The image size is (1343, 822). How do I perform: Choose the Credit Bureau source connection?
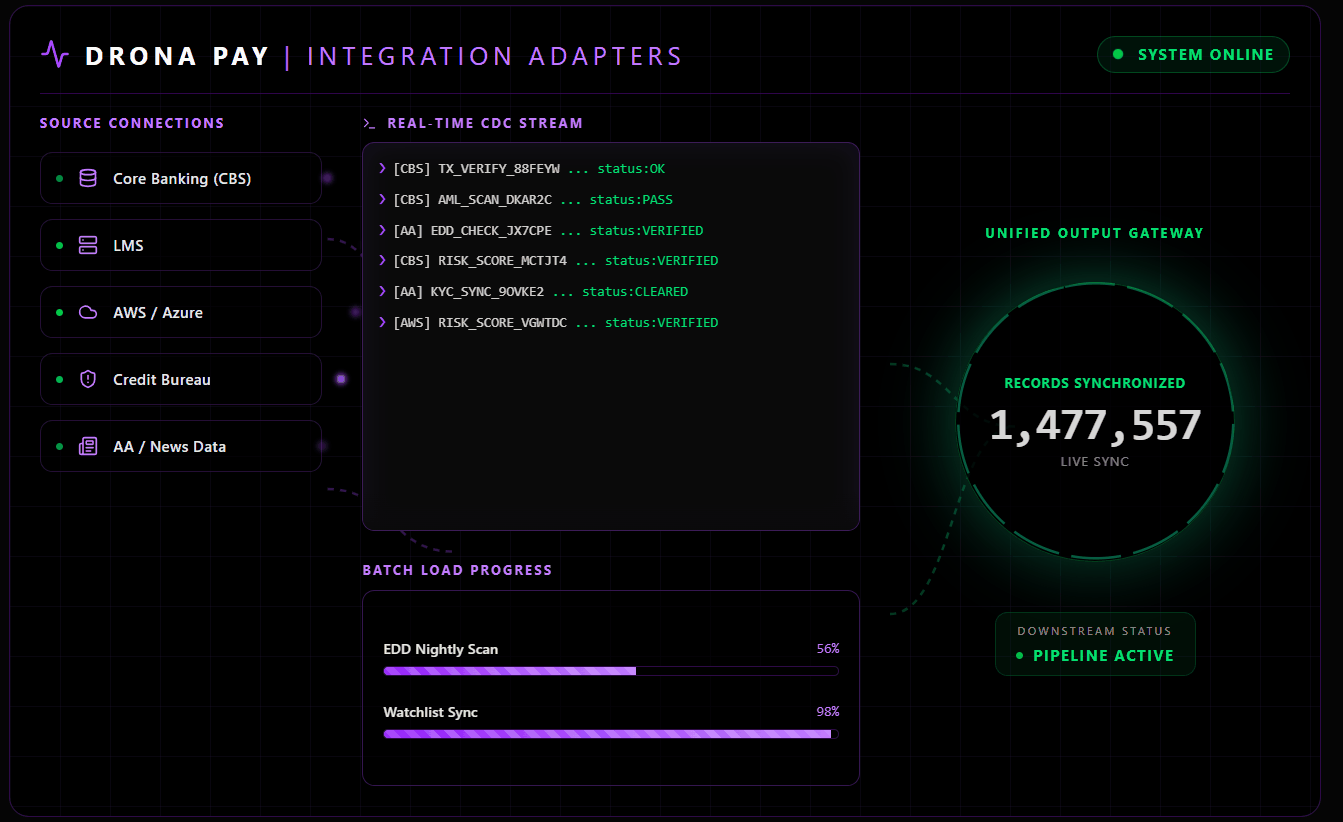(x=181, y=379)
